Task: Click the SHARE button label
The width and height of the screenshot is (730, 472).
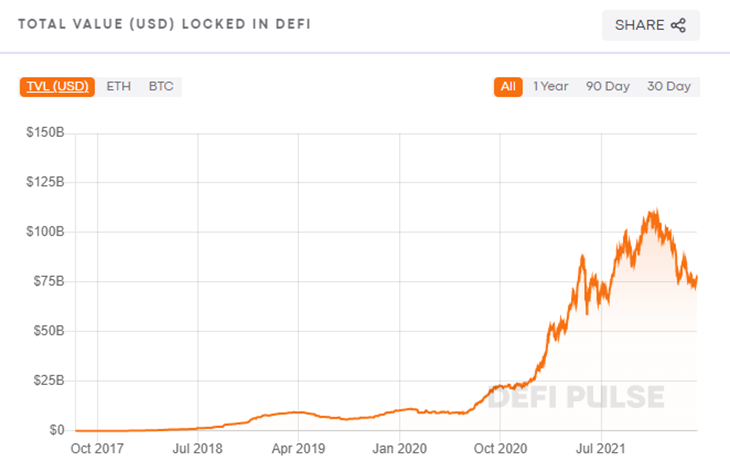Action: 639,25
